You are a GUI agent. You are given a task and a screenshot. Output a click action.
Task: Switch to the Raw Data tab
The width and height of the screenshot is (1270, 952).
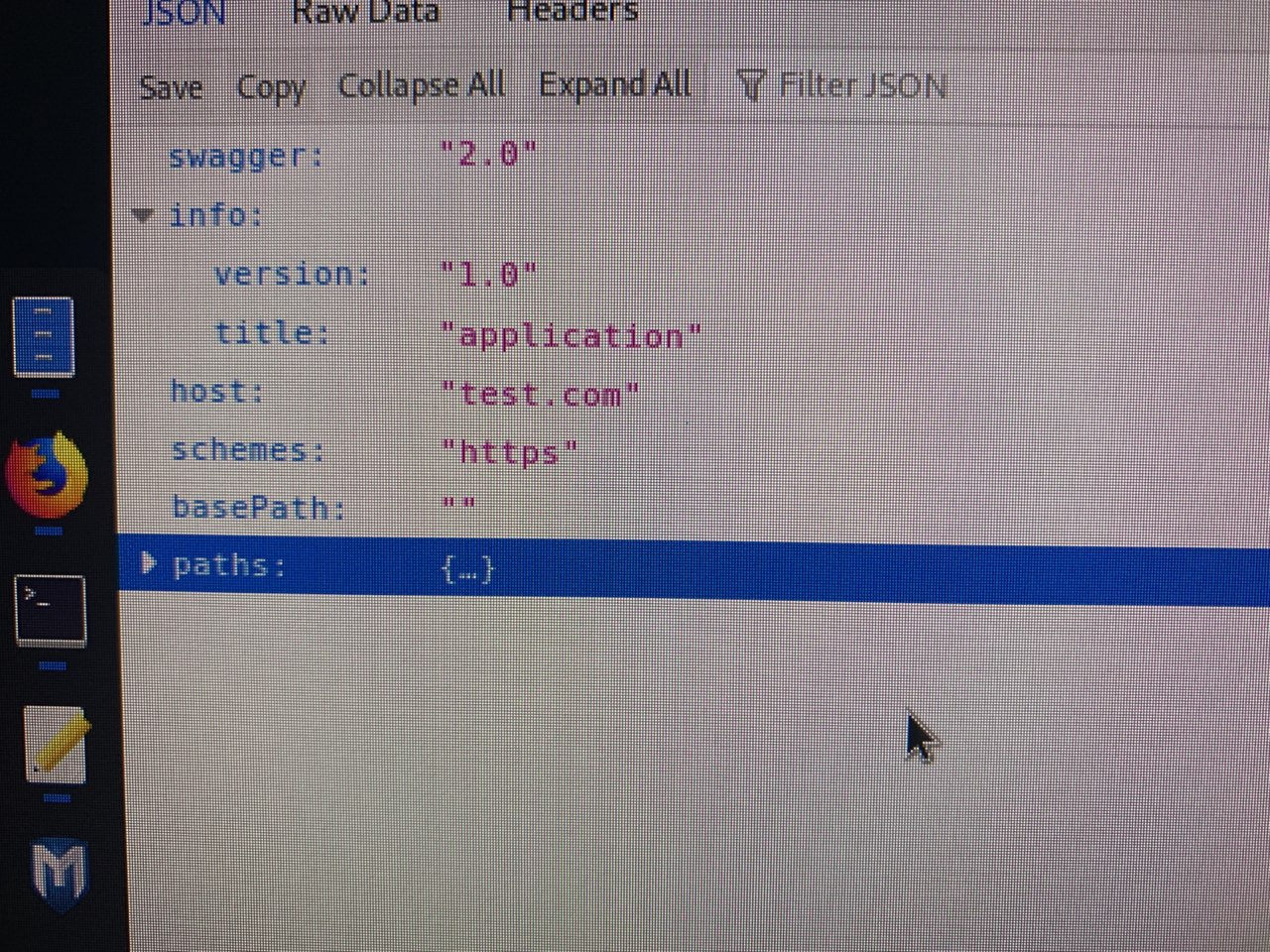(x=366, y=12)
